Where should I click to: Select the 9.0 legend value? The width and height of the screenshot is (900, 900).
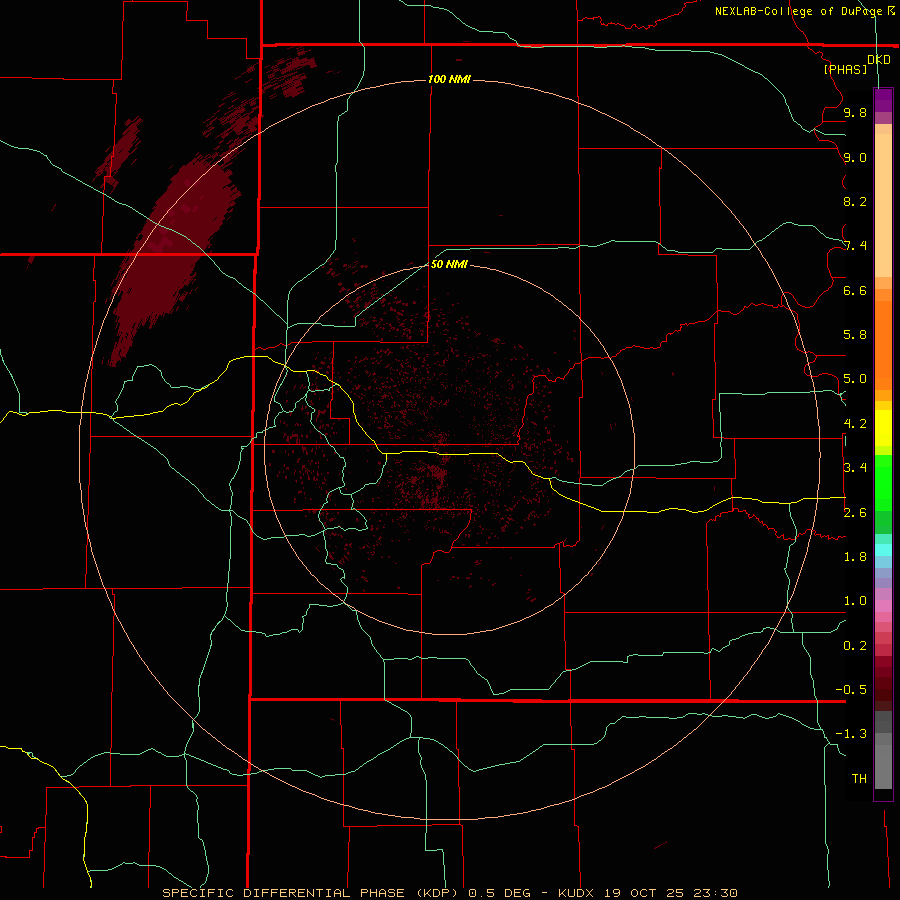pos(855,157)
